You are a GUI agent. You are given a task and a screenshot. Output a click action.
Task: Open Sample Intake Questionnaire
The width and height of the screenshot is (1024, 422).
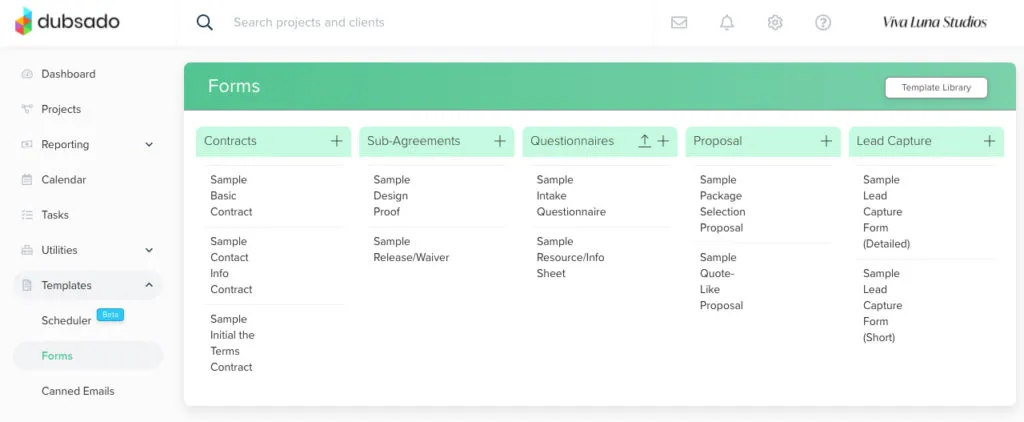tap(570, 196)
